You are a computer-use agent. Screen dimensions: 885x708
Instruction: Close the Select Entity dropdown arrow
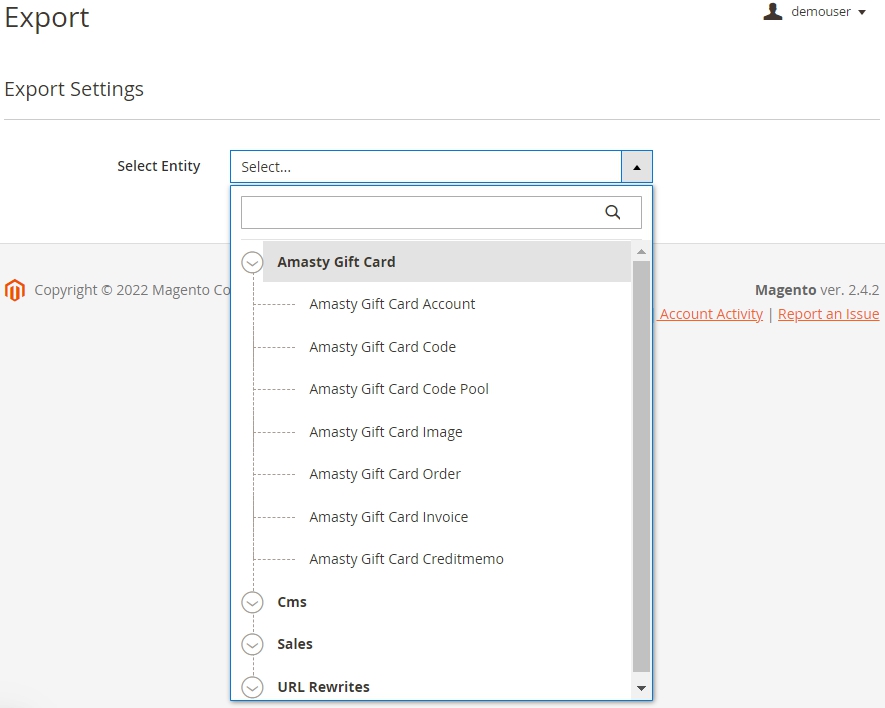click(637, 167)
